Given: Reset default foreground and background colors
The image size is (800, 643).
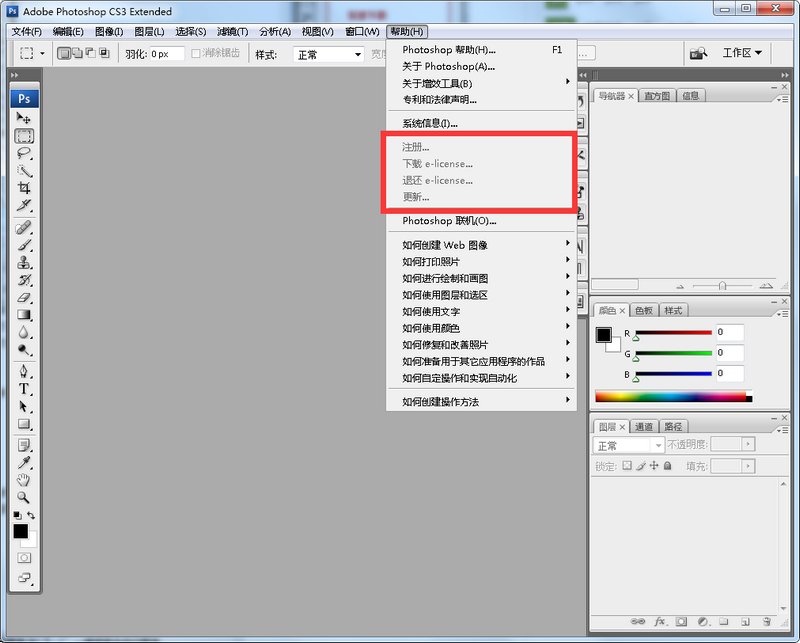Looking at the screenshot, I should [17, 515].
